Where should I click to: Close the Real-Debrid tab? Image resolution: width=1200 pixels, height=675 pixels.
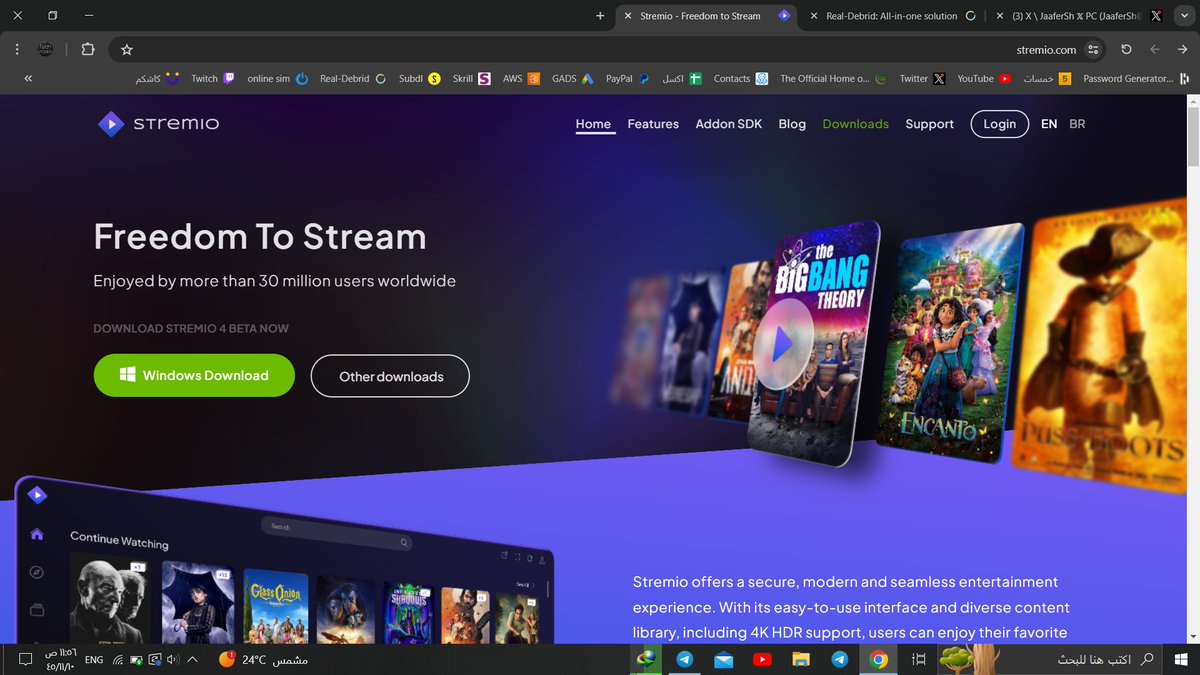(813, 16)
